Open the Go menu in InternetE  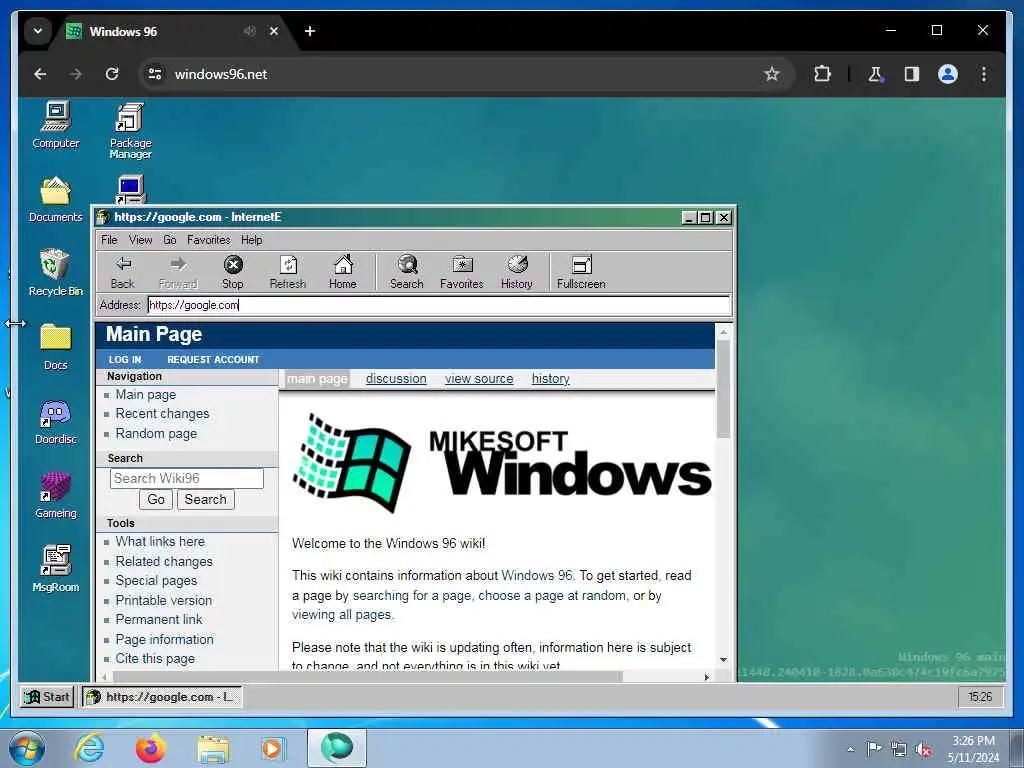pyautogui.click(x=170, y=240)
